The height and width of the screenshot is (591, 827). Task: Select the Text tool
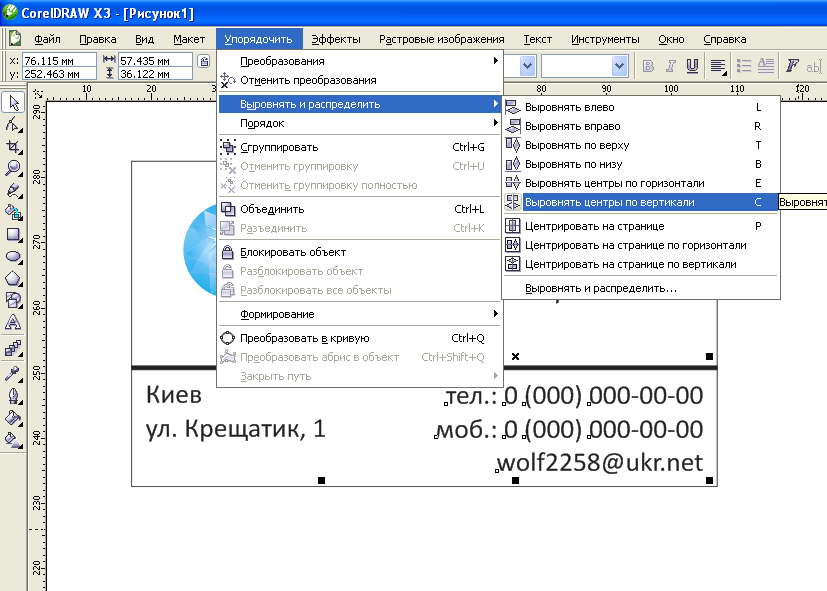click(x=13, y=323)
